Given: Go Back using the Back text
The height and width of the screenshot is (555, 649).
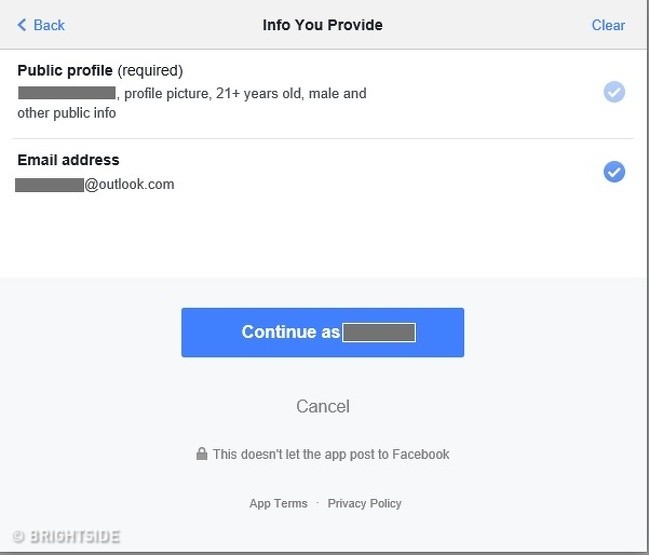Looking at the screenshot, I should pyautogui.click(x=49, y=25).
